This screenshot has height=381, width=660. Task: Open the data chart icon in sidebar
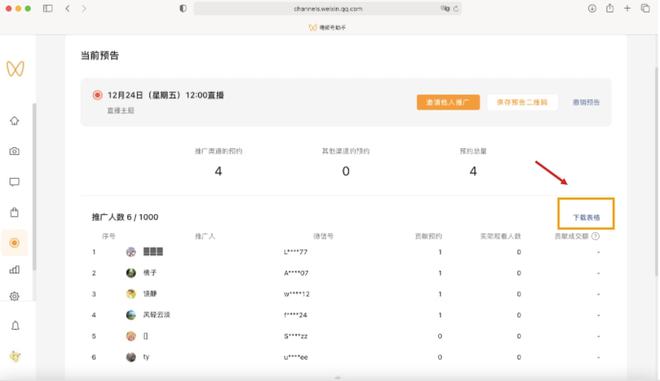14,269
